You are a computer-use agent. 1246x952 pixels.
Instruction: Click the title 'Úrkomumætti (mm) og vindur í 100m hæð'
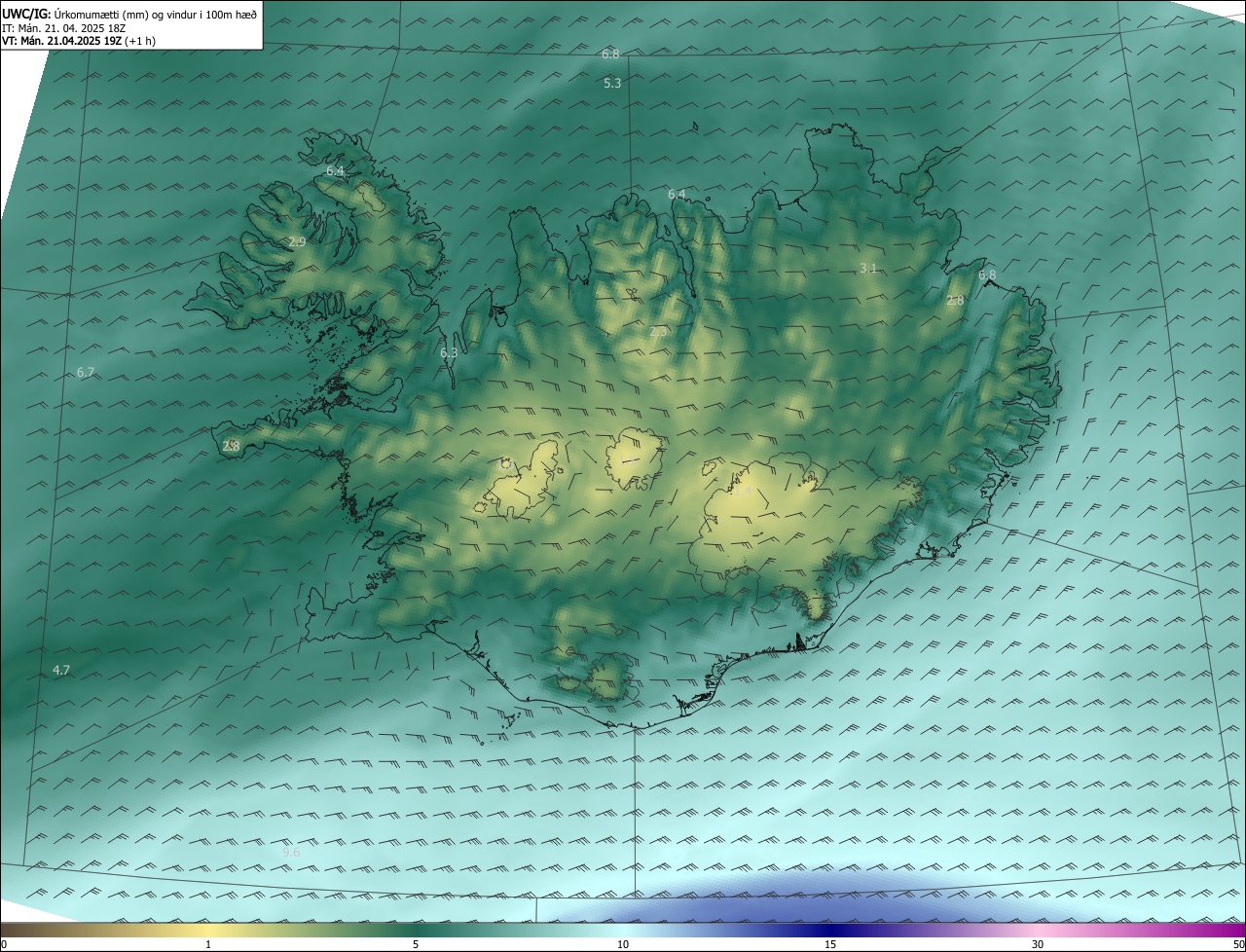pos(155,13)
